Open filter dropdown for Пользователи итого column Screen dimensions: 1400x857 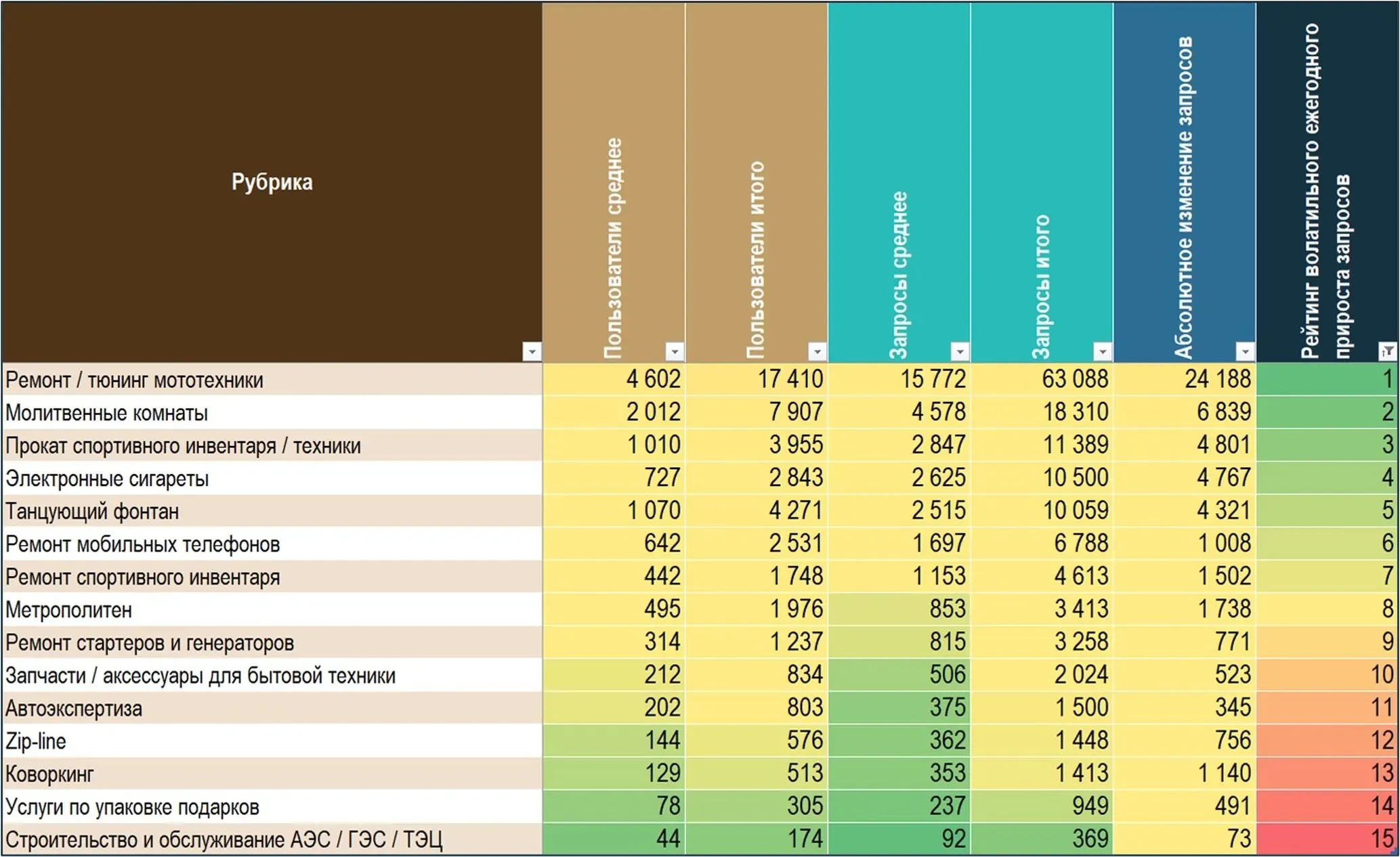pyautogui.click(x=818, y=351)
